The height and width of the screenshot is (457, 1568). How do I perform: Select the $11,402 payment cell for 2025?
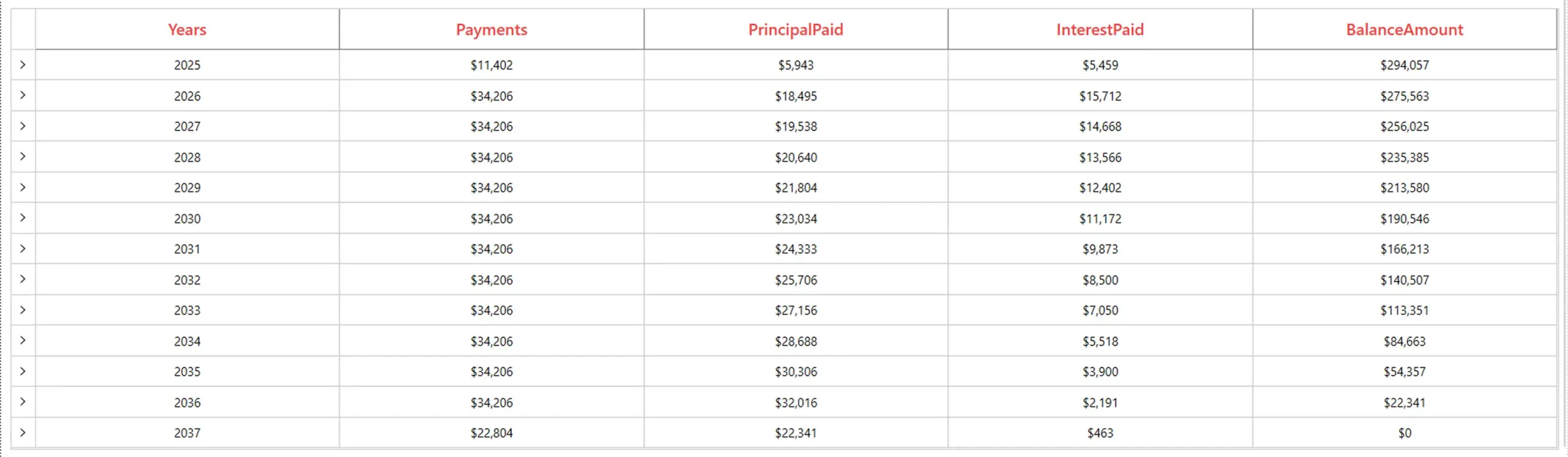click(491, 65)
